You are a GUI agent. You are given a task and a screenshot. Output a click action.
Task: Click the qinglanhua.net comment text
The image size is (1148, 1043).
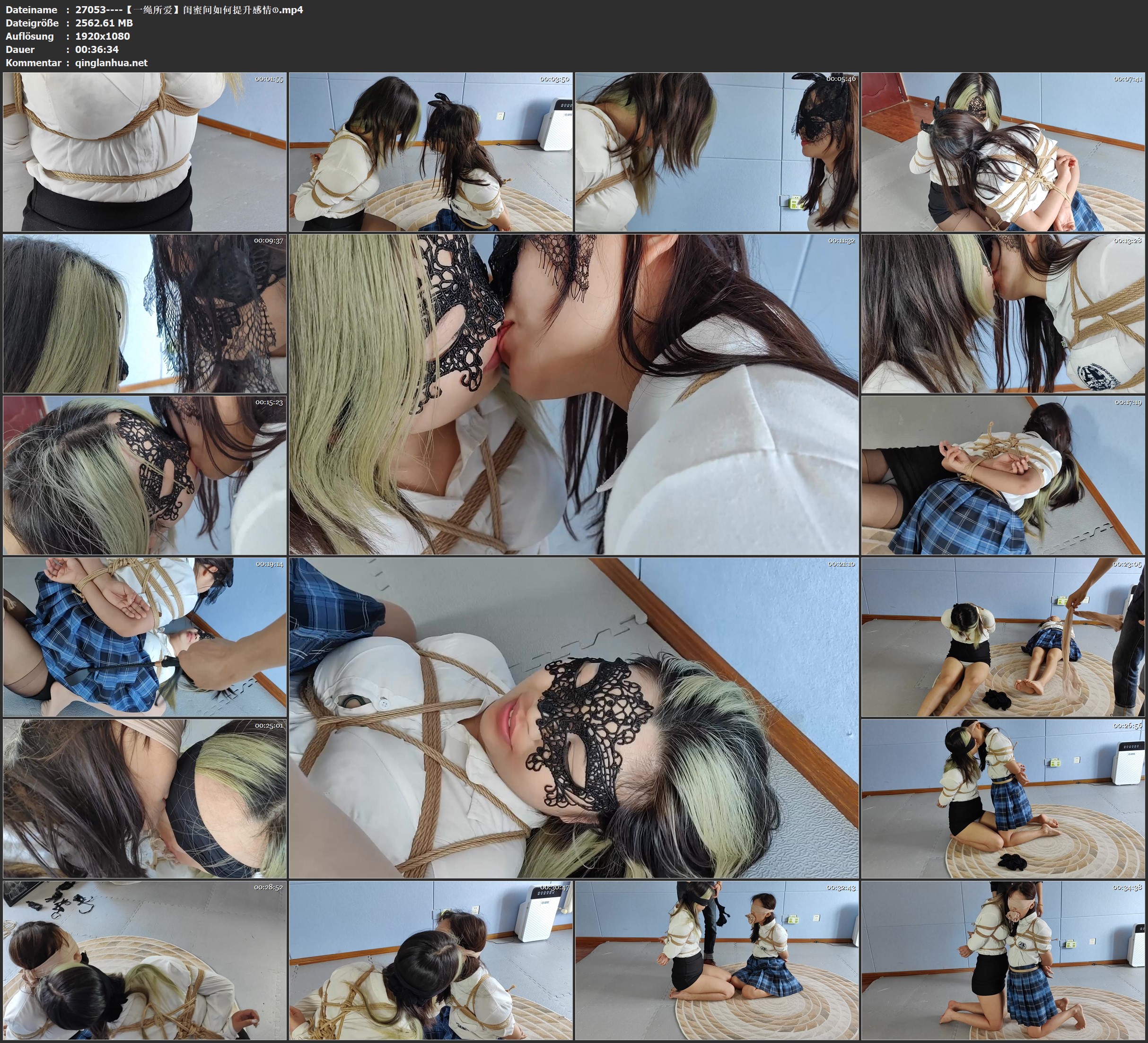(x=111, y=63)
